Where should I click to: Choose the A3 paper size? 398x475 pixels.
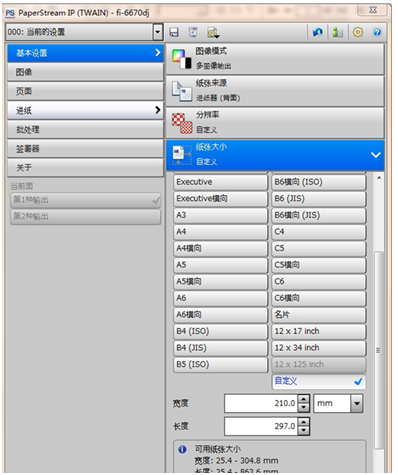(x=220, y=215)
